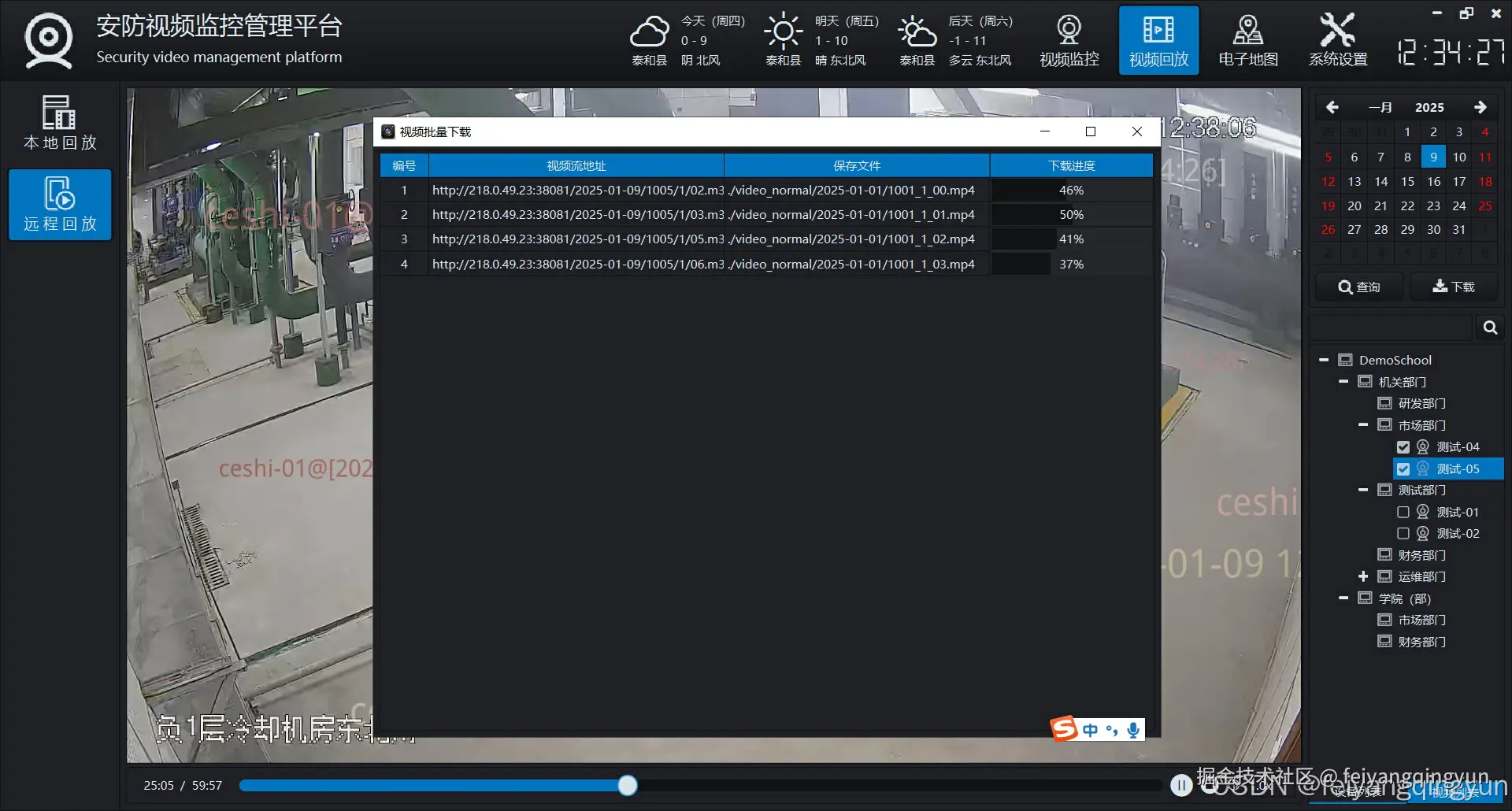This screenshot has width=1512, height=811.
Task: Select date 15 in the calendar
Action: click(1407, 182)
